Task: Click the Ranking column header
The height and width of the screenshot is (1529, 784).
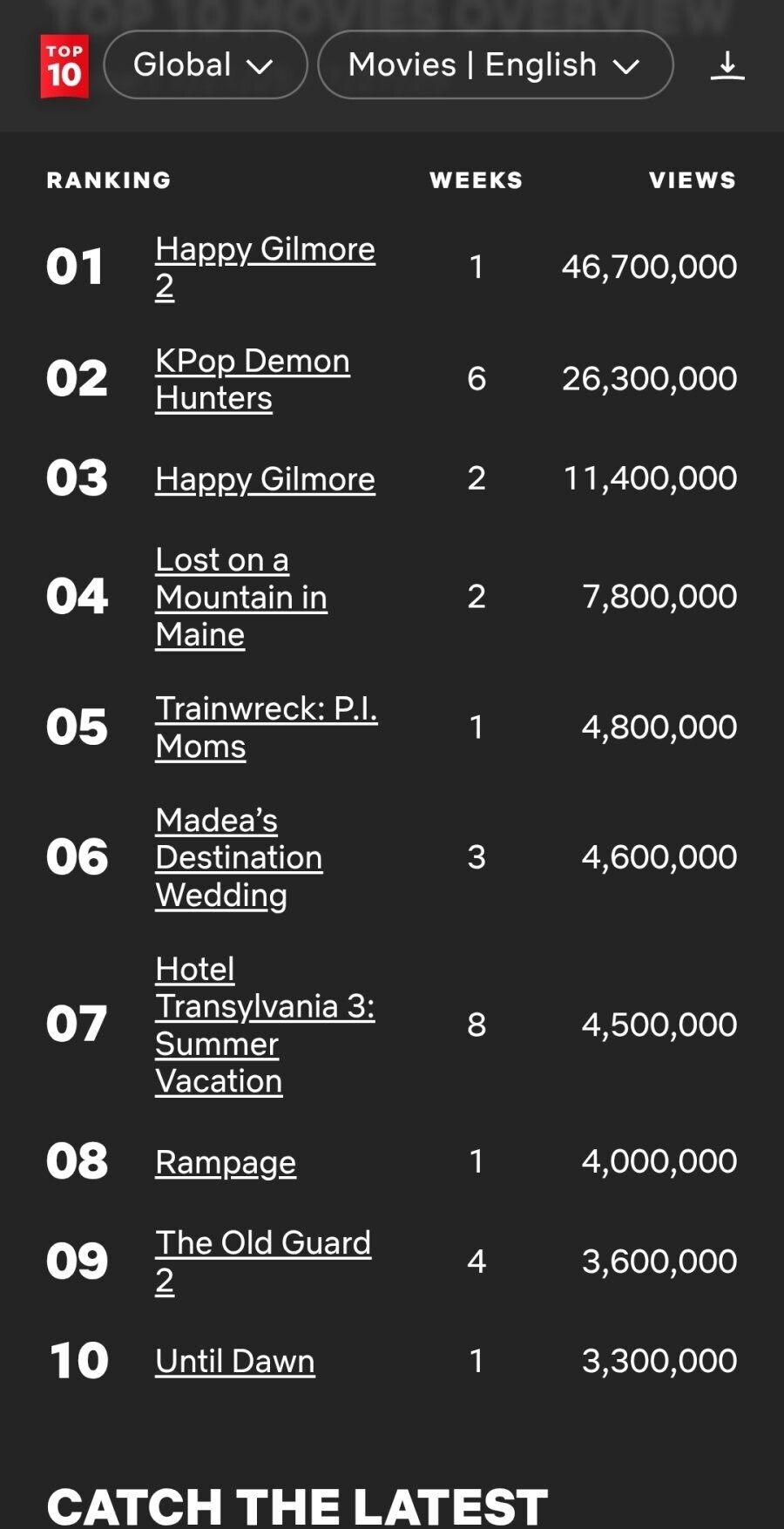Action: pyautogui.click(x=109, y=180)
